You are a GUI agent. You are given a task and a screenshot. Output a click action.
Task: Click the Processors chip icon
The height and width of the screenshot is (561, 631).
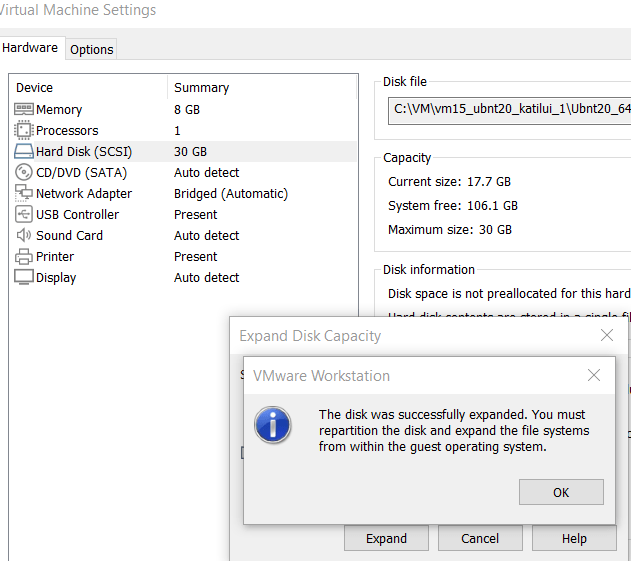click(x=24, y=130)
